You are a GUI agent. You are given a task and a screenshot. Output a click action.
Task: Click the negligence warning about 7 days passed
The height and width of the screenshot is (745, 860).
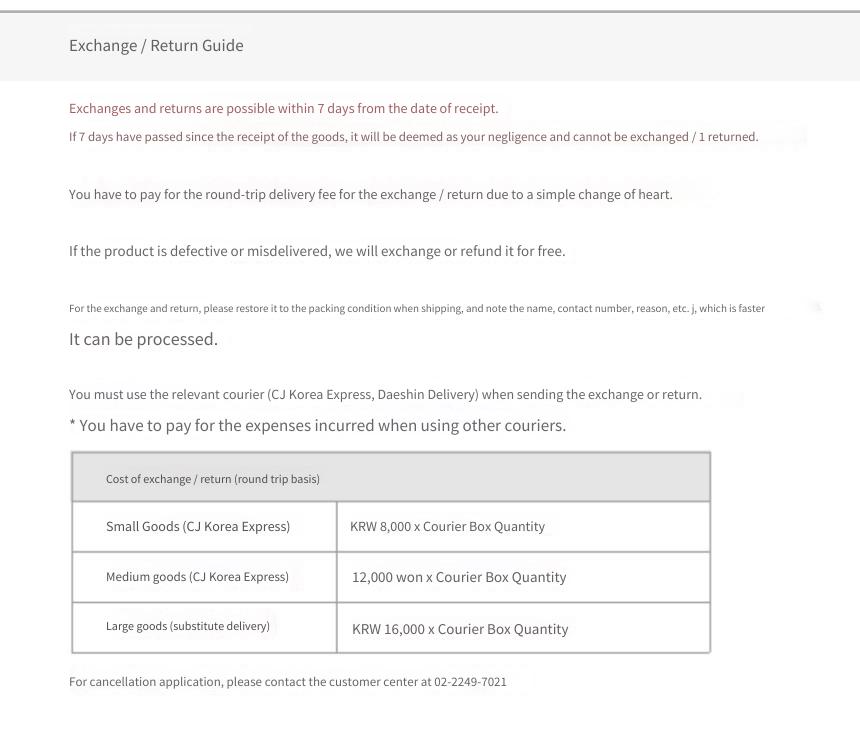[414, 137]
